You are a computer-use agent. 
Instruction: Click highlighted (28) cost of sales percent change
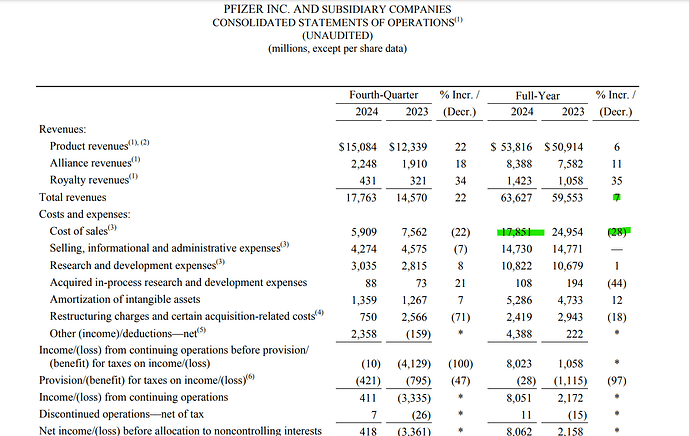coord(618,232)
